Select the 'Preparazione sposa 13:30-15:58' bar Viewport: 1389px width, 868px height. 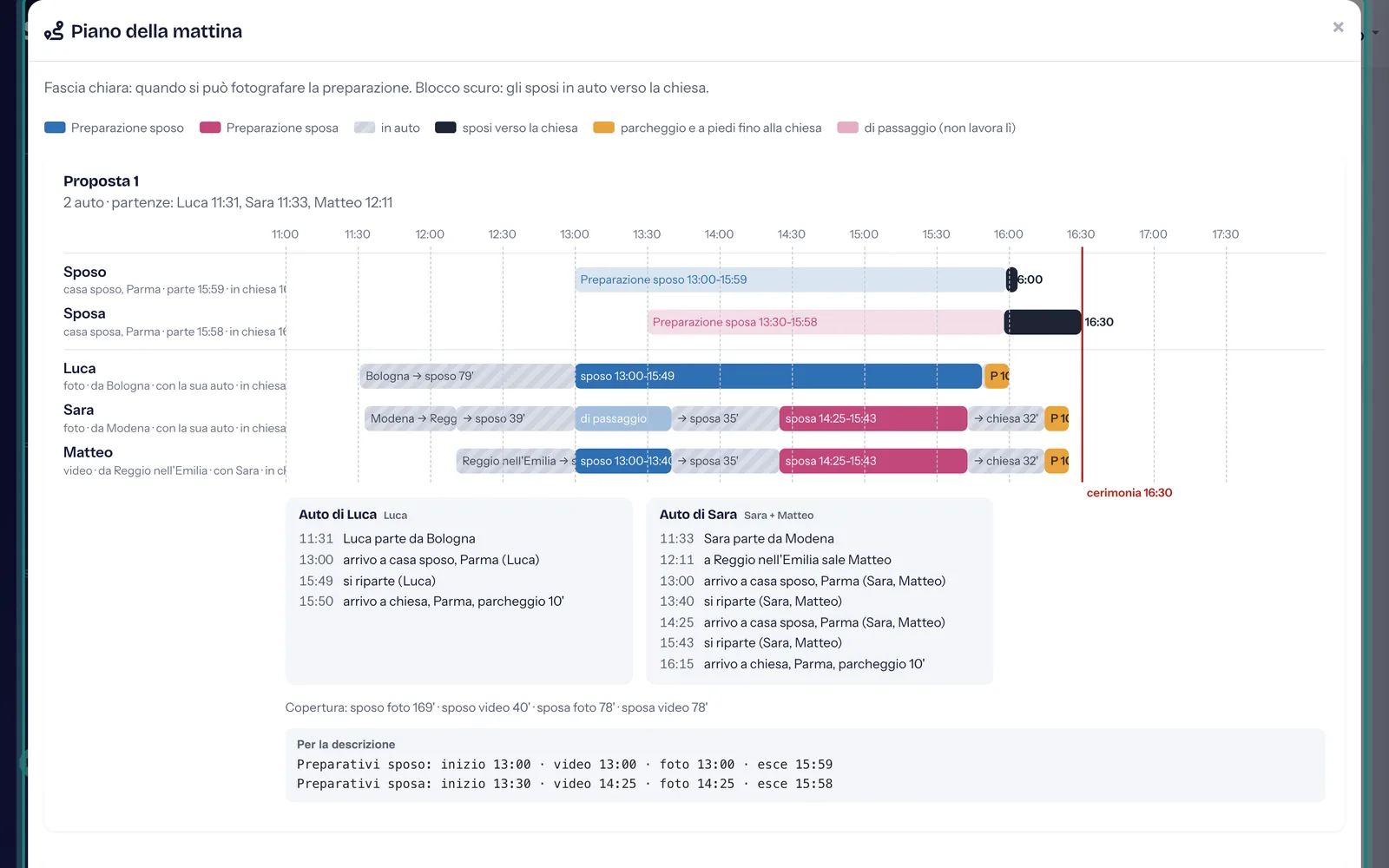(826, 322)
